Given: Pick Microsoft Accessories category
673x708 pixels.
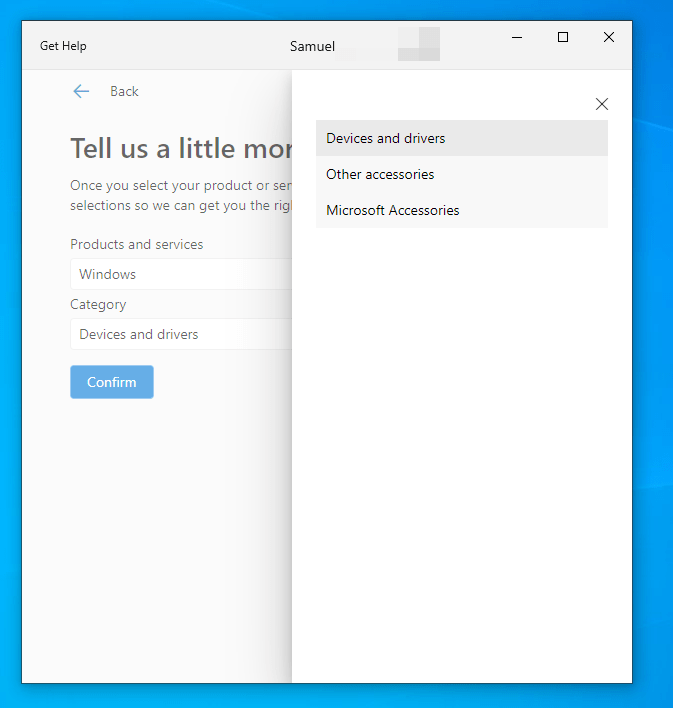Looking at the screenshot, I should (x=462, y=210).
